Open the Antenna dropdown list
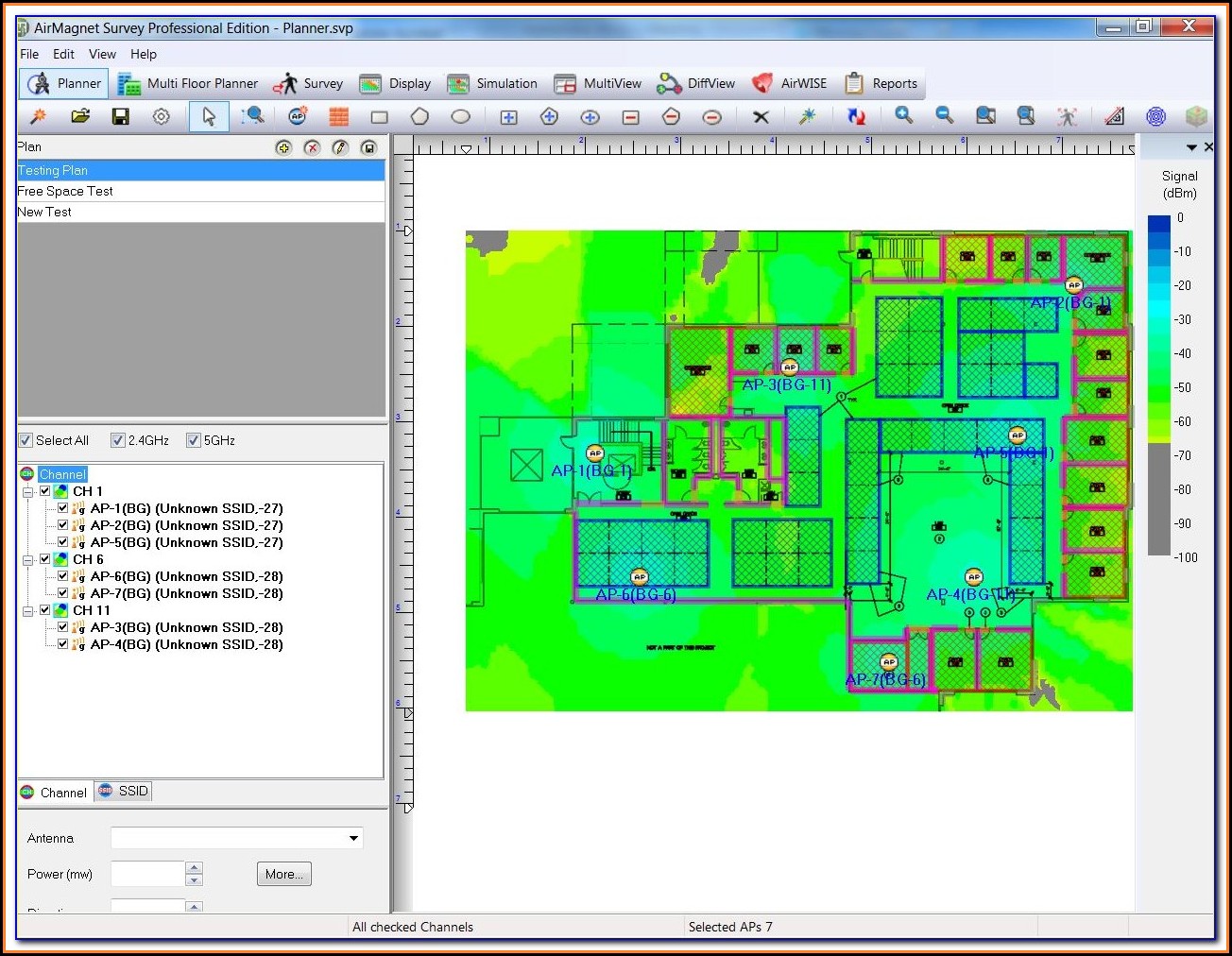This screenshot has width=1232, height=956. 353,838
